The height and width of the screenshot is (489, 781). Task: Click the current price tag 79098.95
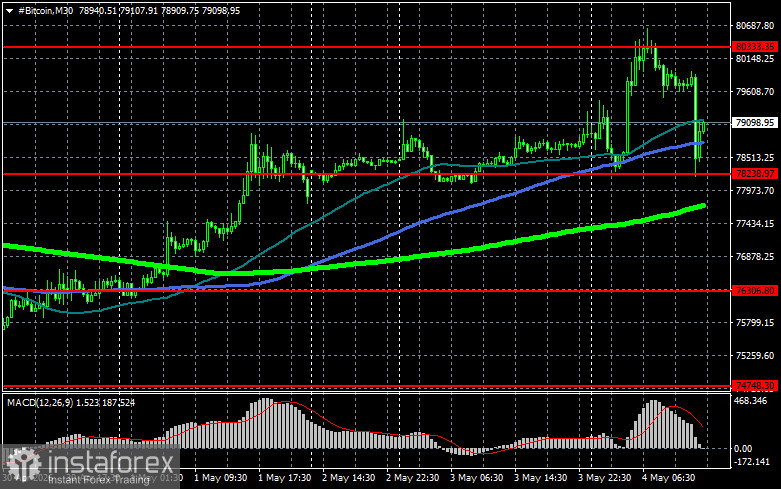(755, 122)
